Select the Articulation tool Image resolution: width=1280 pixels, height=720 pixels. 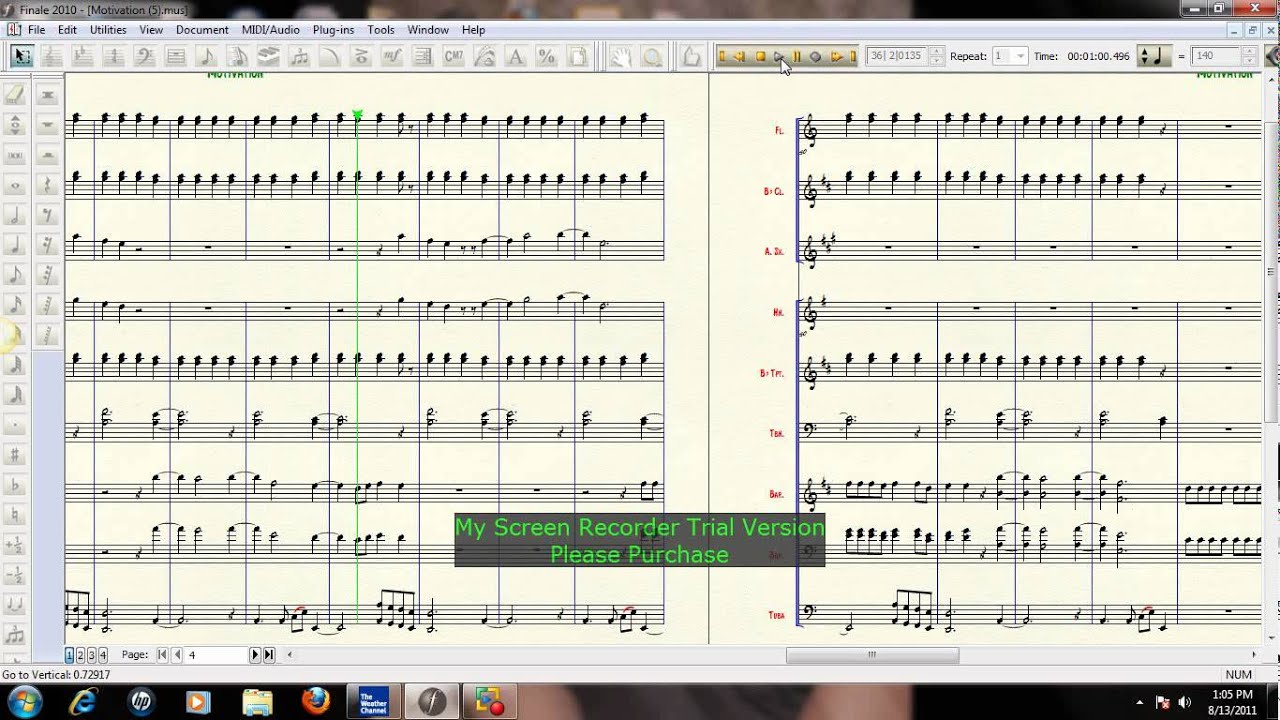click(361, 56)
